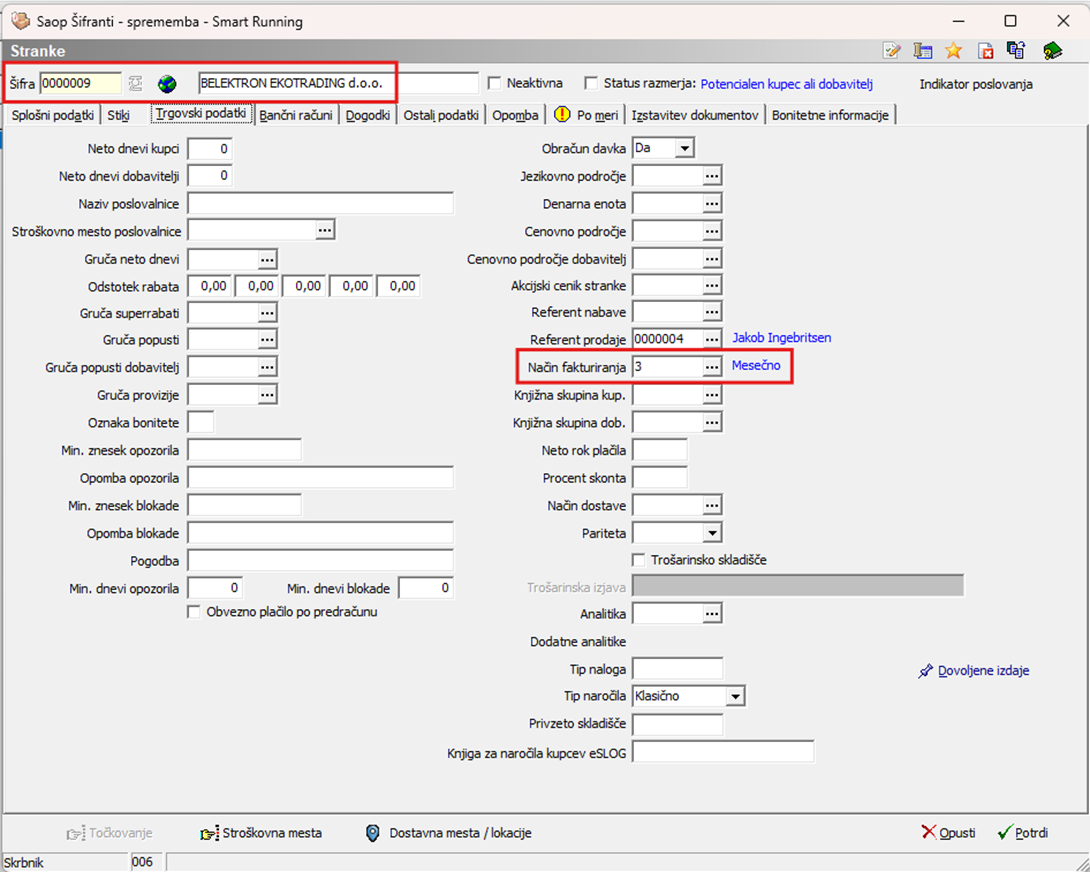Image resolution: width=1090 pixels, height=872 pixels.
Task: Open the Gruča neto dnevi lookup button
Action: [268, 259]
